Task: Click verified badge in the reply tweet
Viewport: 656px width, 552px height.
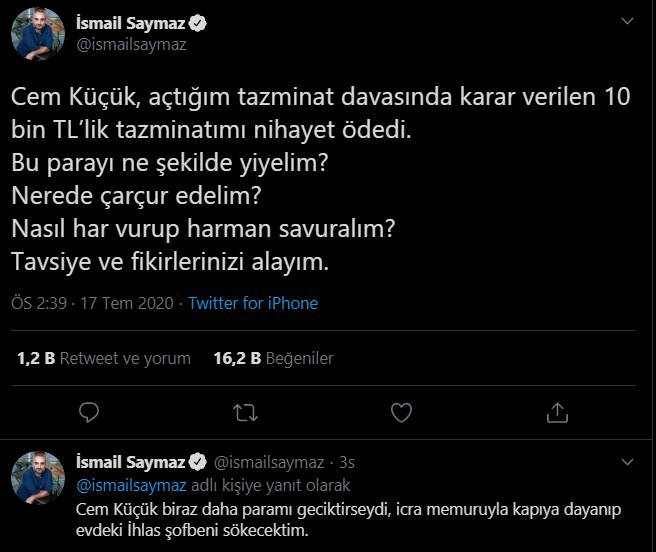Action: 198,462
